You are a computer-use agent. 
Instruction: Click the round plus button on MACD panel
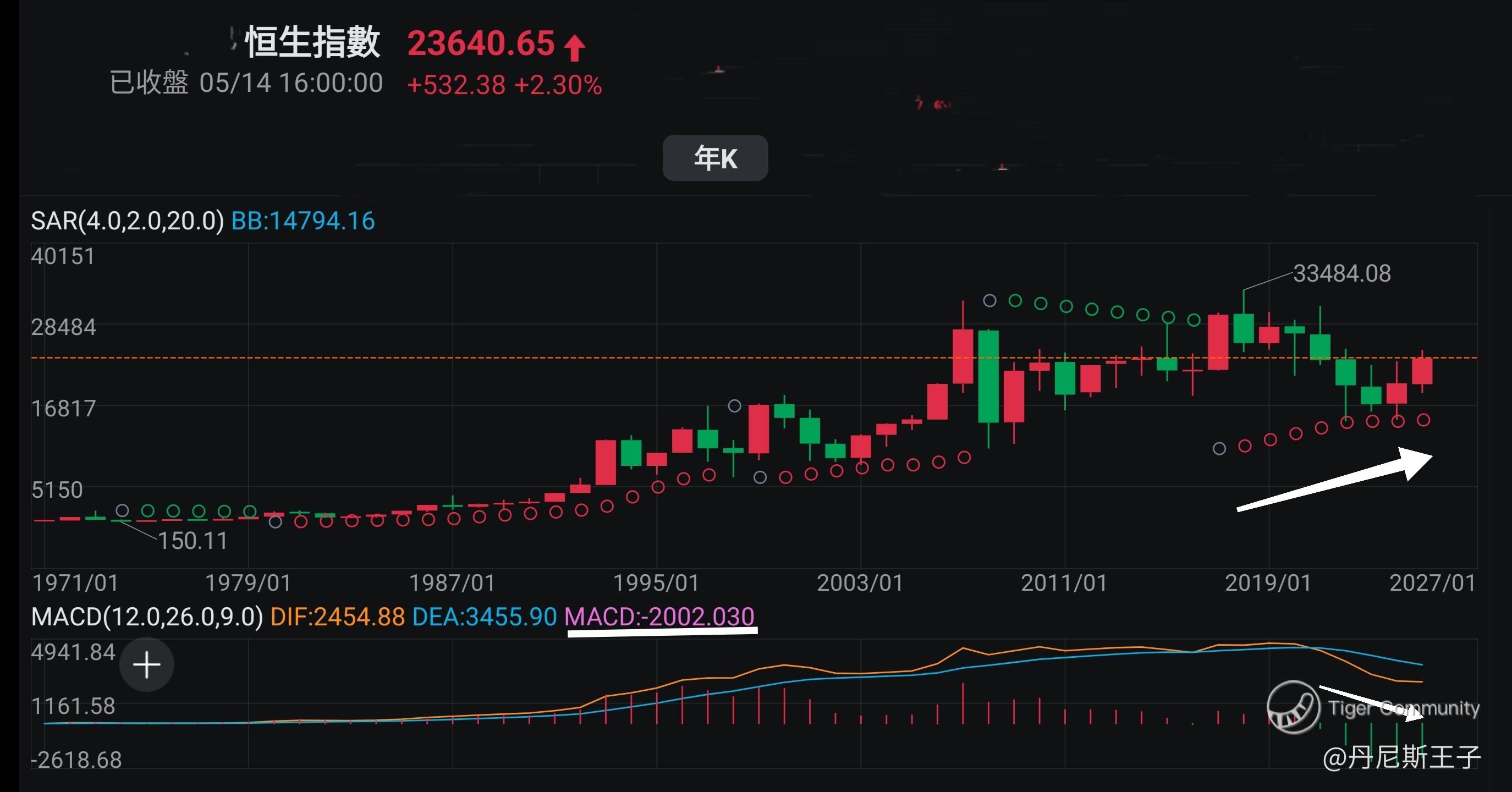pos(147,664)
